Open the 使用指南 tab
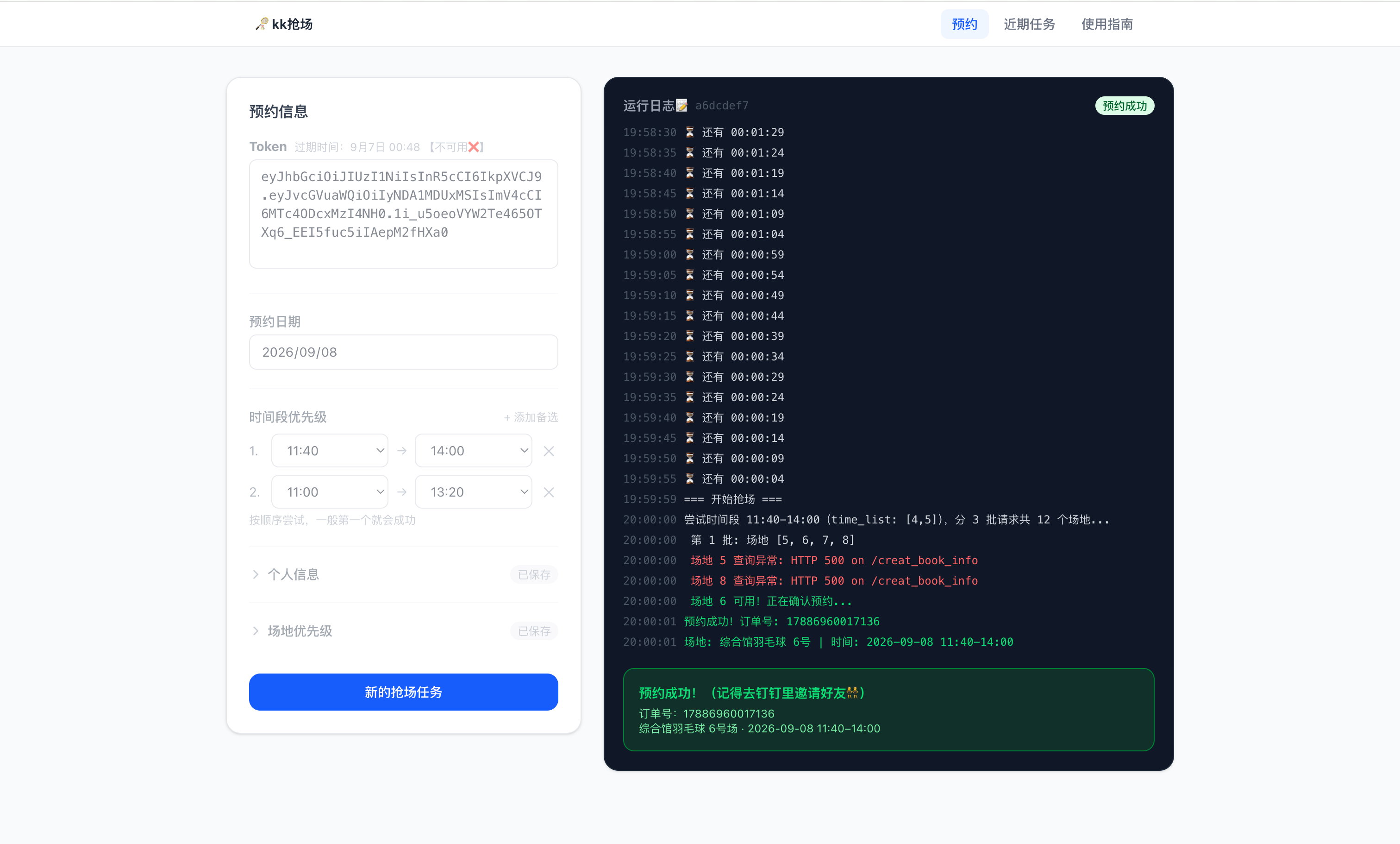 click(1107, 24)
